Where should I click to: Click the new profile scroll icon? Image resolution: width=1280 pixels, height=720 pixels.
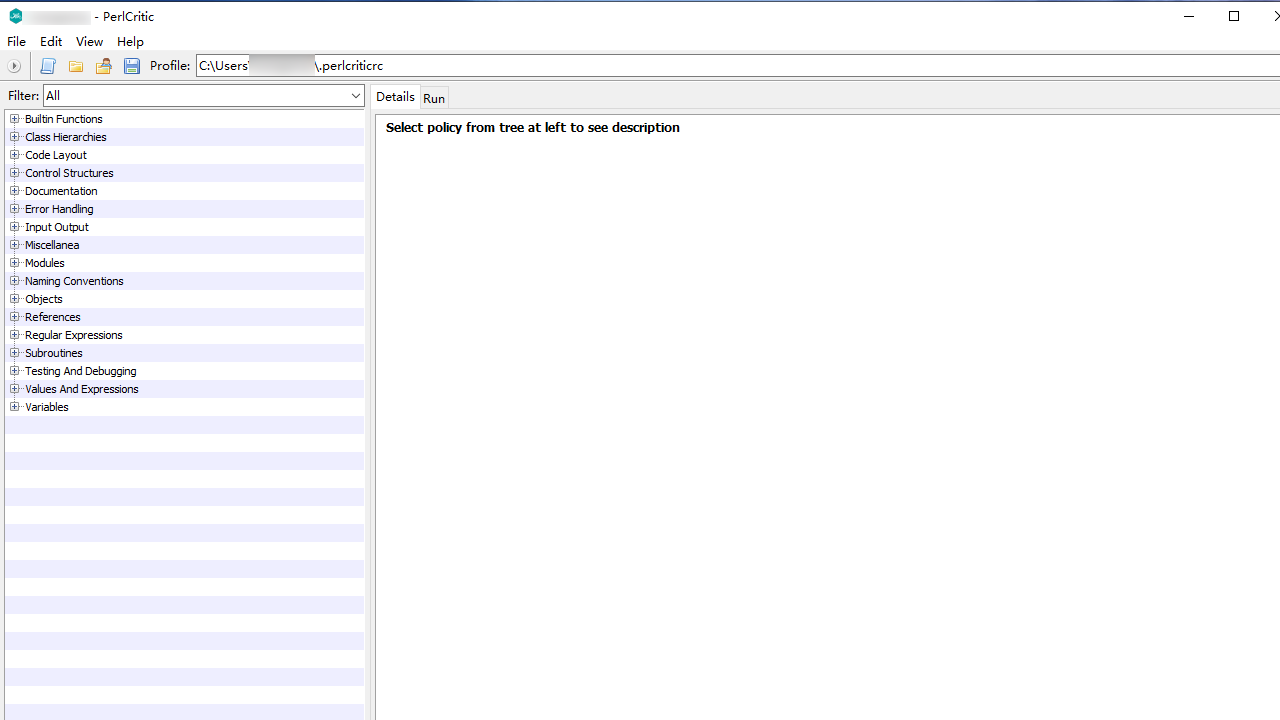tap(47, 66)
